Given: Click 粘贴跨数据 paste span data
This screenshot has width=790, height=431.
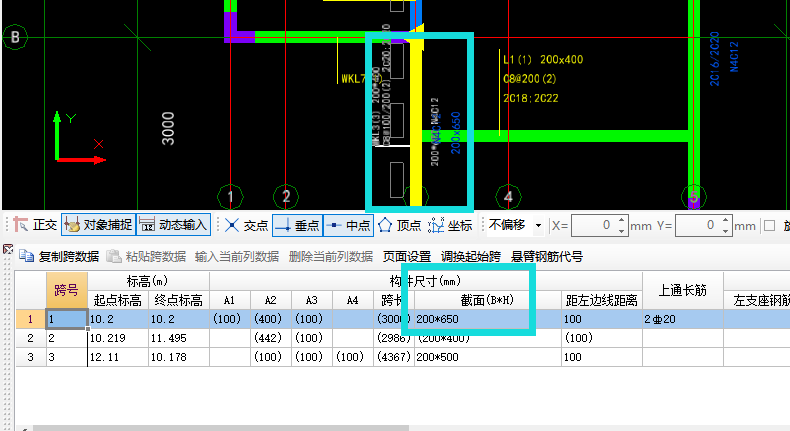Looking at the screenshot, I should pos(146,257).
